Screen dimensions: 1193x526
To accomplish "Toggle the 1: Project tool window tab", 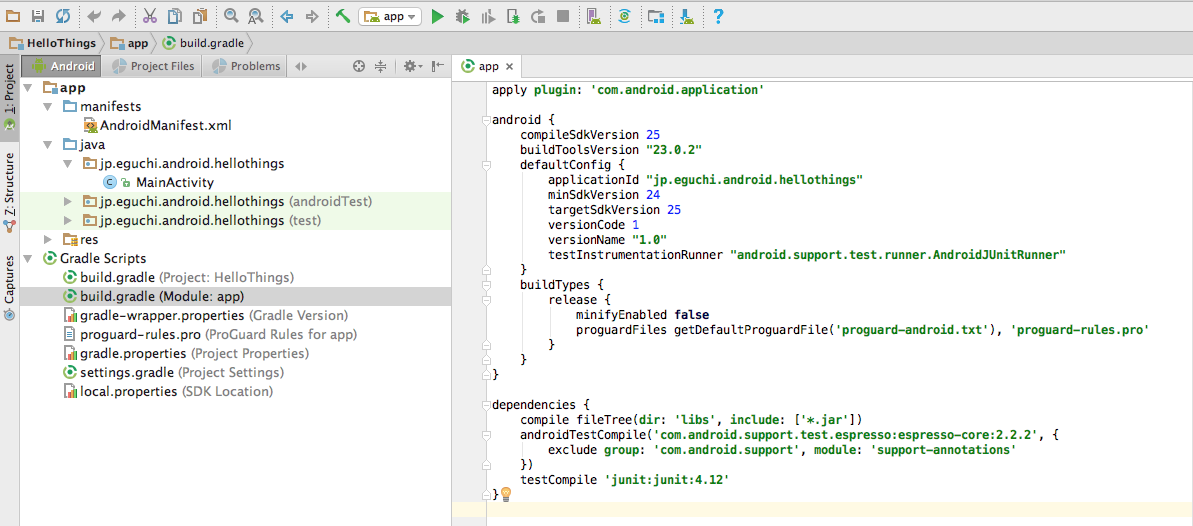I will (10, 97).
